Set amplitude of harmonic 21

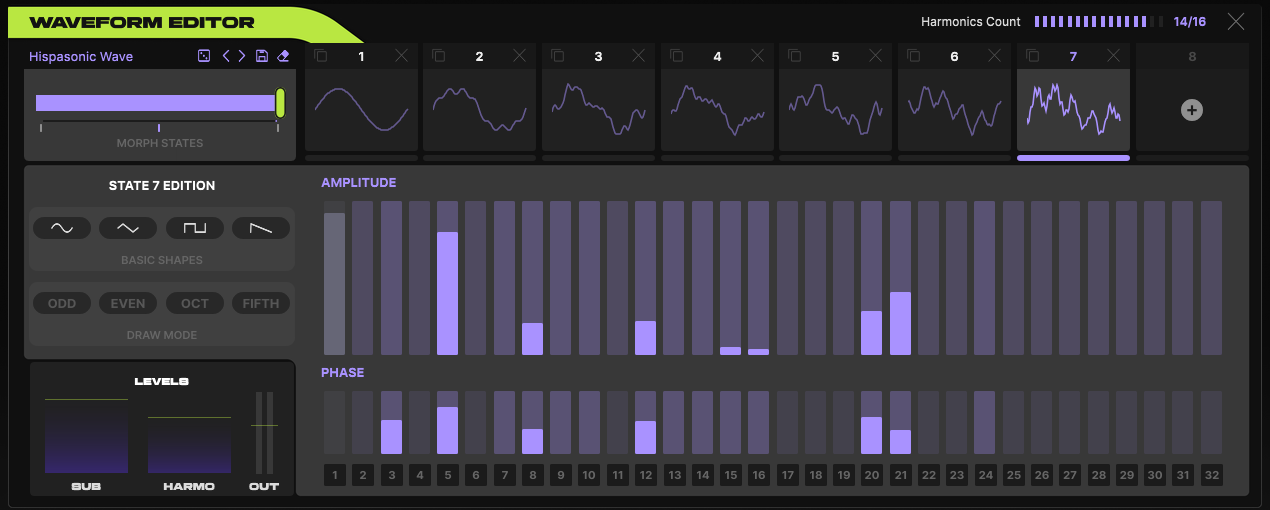click(900, 278)
